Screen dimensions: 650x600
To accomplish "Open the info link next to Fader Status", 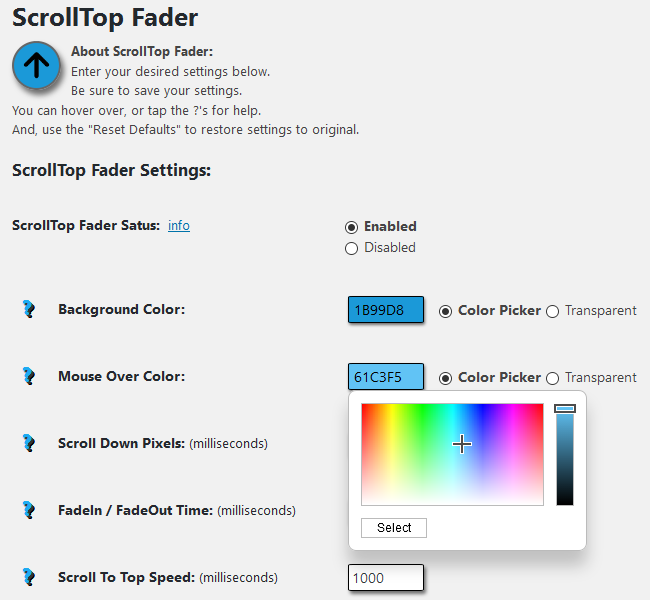I will pos(179,226).
